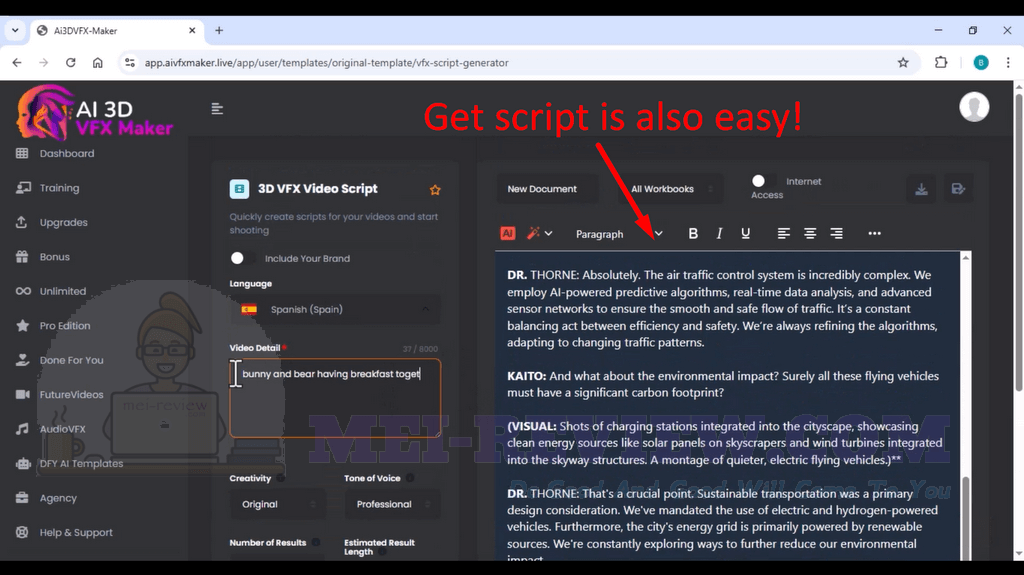Viewport: 1024px width, 575px height.
Task: Go to Agency page
Action: click(x=58, y=498)
